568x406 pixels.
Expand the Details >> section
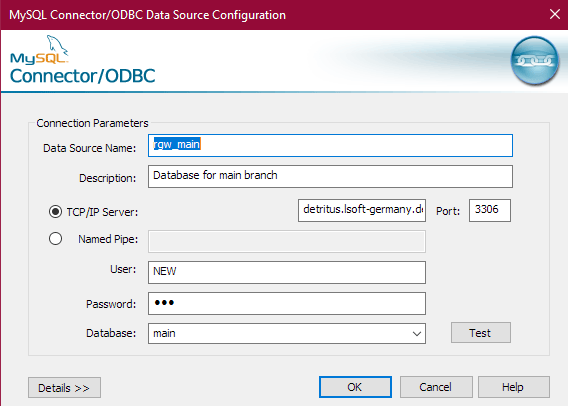pyautogui.click(x=64, y=388)
